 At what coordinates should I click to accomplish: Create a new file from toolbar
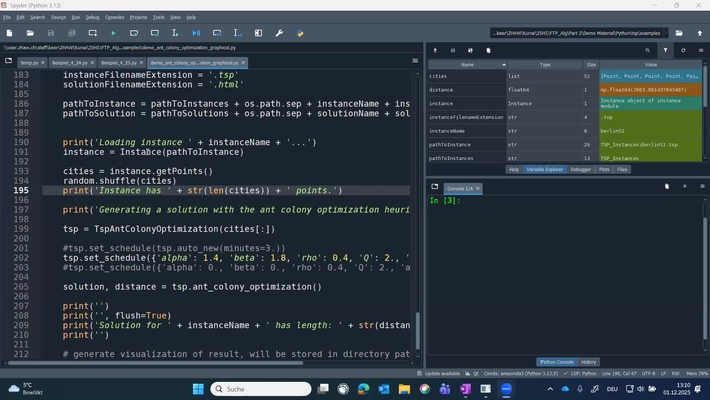pos(10,33)
